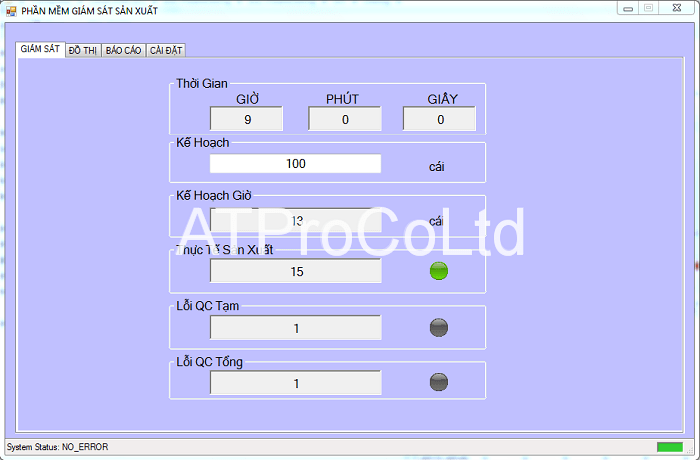700x460 pixels.
Task: Click the GIỜ hour field
Action: (x=248, y=119)
